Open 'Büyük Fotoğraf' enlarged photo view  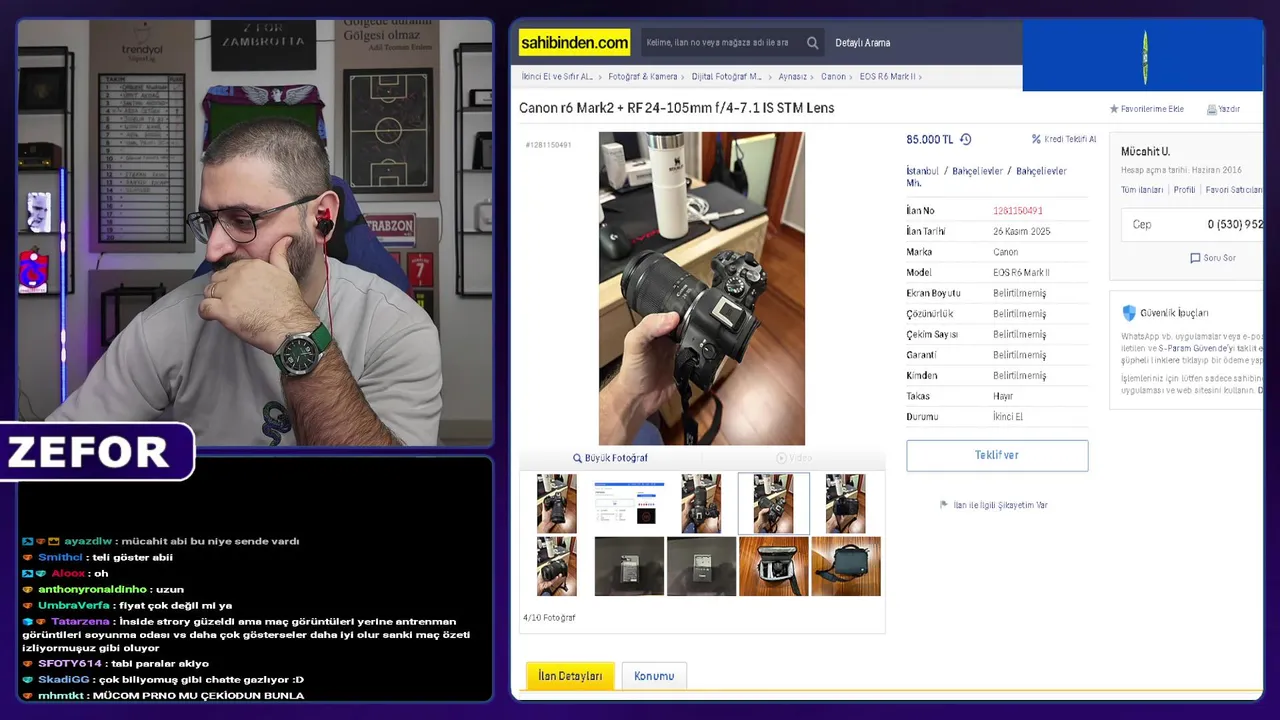pos(610,458)
